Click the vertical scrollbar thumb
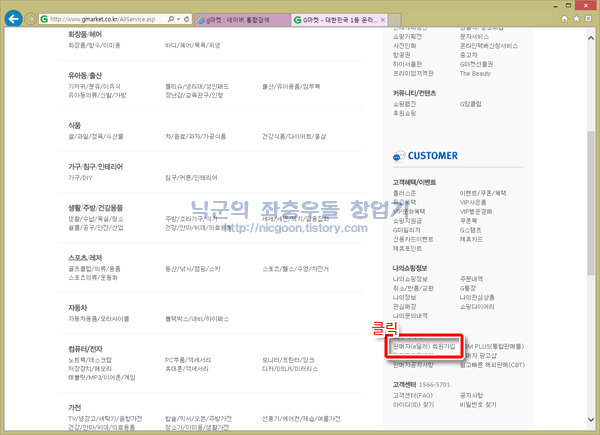The height and width of the screenshot is (435, 600). point(590,203)
